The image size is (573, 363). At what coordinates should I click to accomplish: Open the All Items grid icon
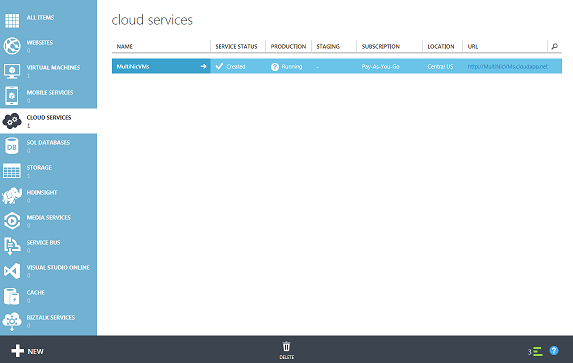click(12, 21)
